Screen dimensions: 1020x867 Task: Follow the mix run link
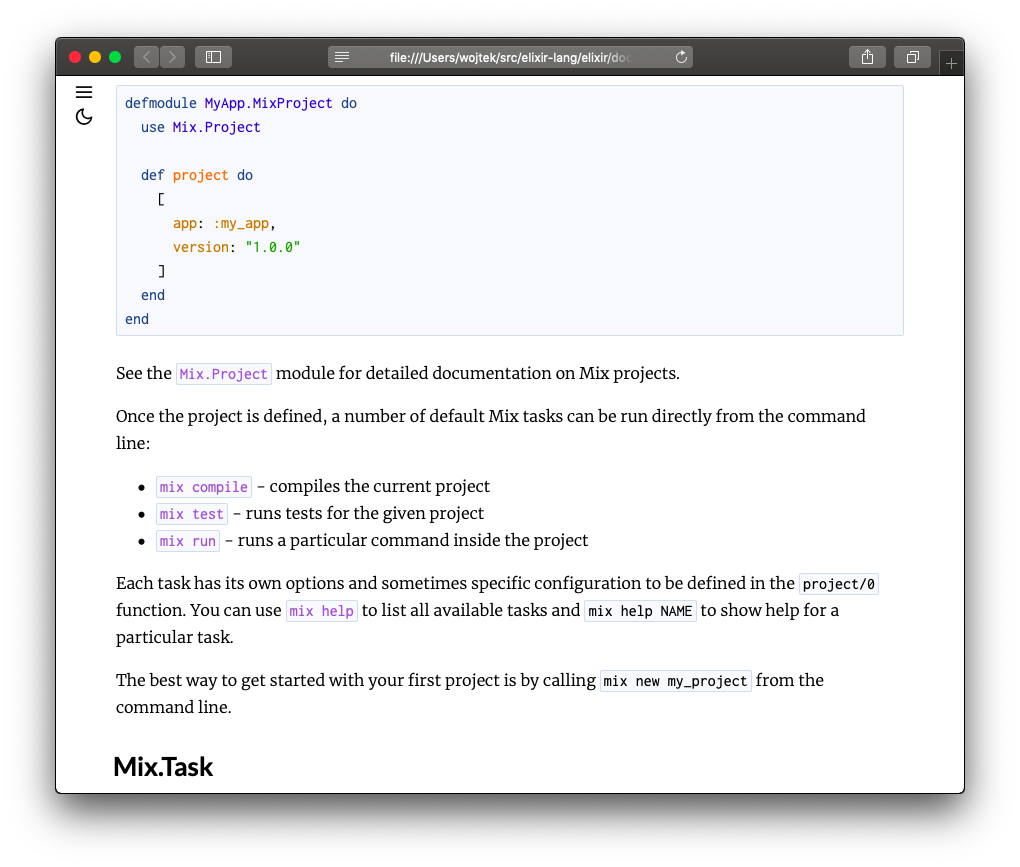click(188, 541)
